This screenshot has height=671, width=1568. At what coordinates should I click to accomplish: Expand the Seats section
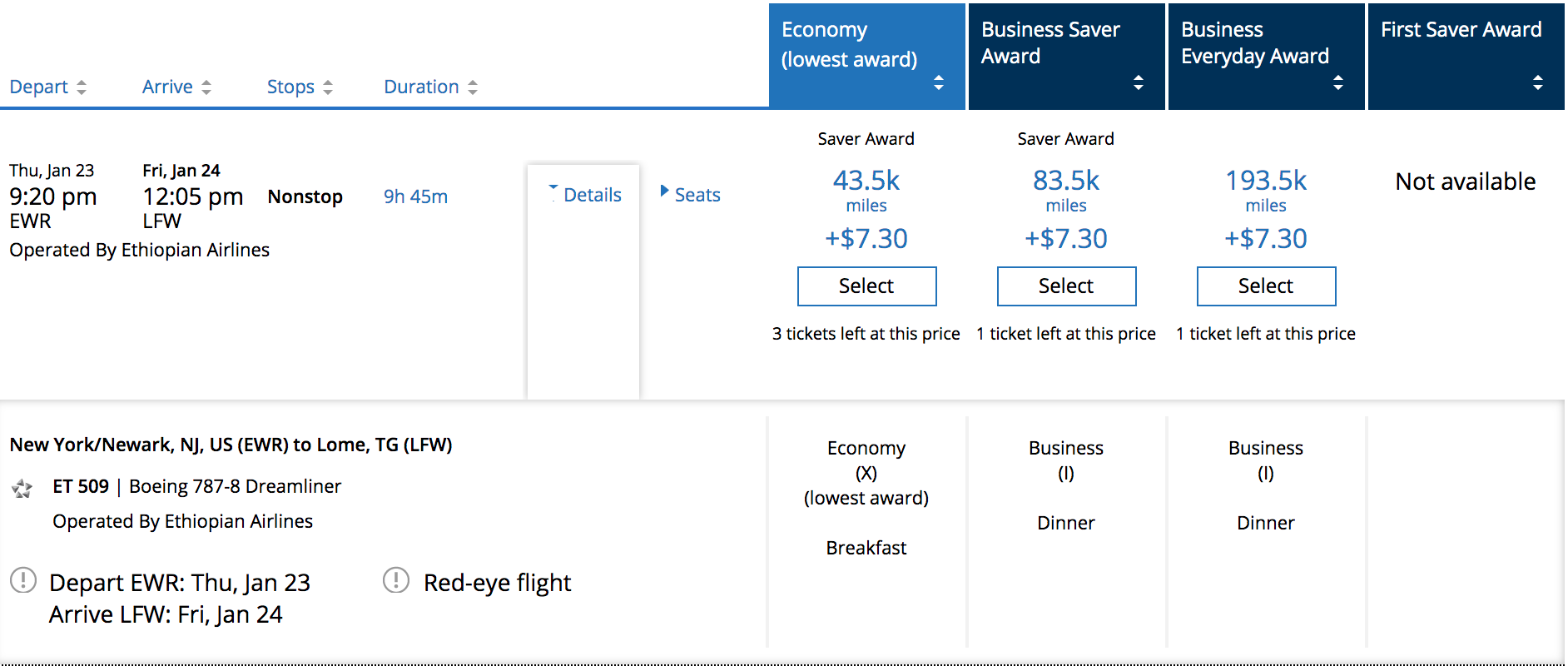point(690,195)
